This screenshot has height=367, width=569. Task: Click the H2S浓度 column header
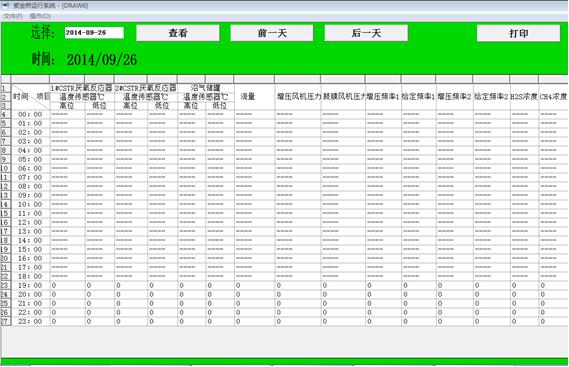click(x=524, y=97)
